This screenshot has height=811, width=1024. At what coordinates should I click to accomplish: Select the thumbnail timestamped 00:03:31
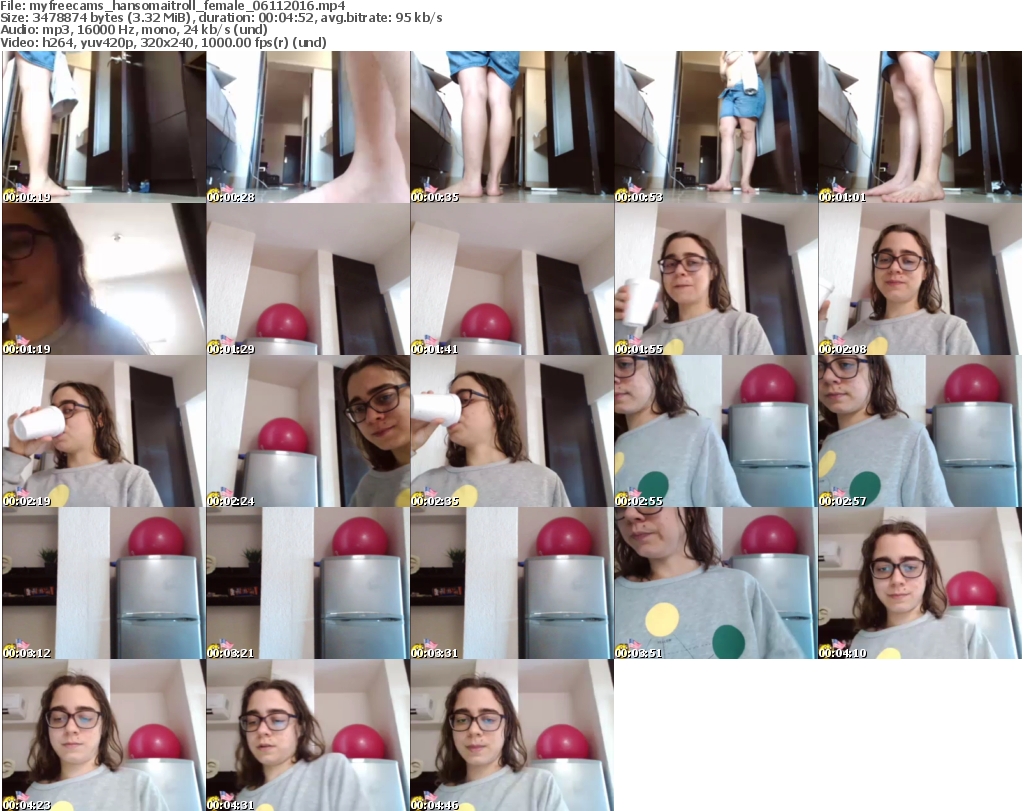click(512, 583)
